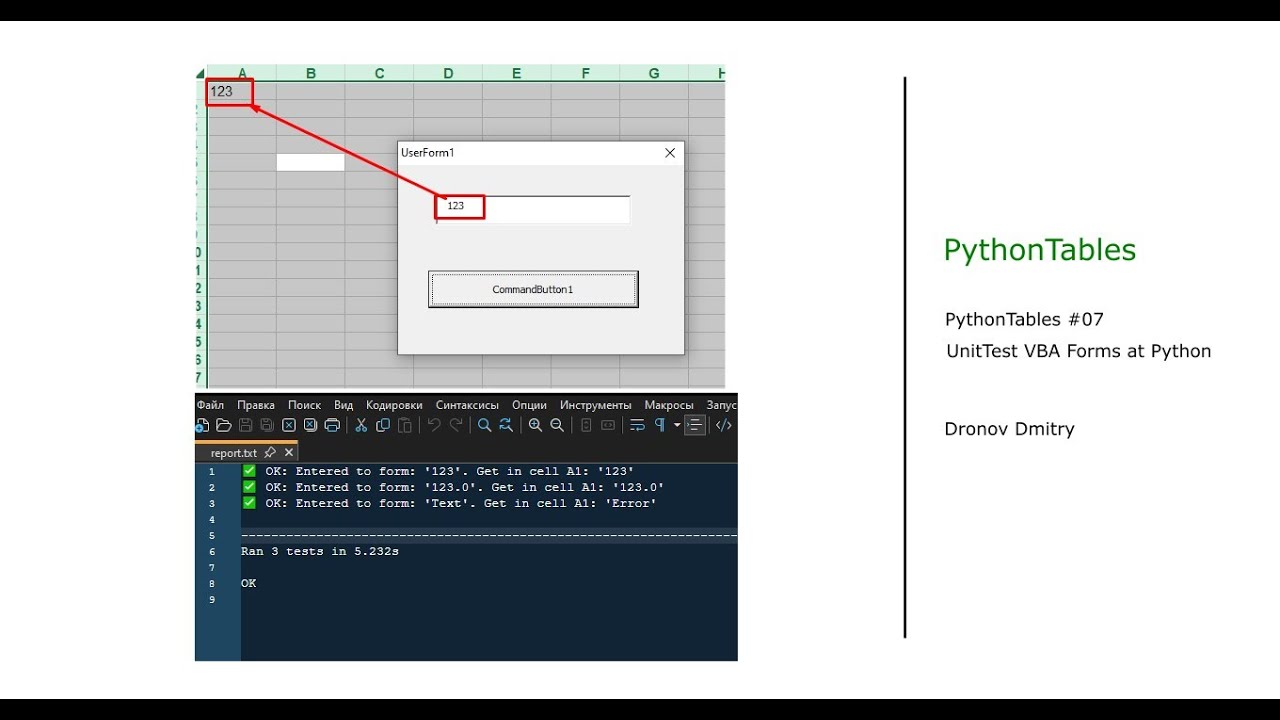The image size is (1280, 720).
Task: Zoom in with the plus magnifier icon
Action: click(x=535, y=425)
